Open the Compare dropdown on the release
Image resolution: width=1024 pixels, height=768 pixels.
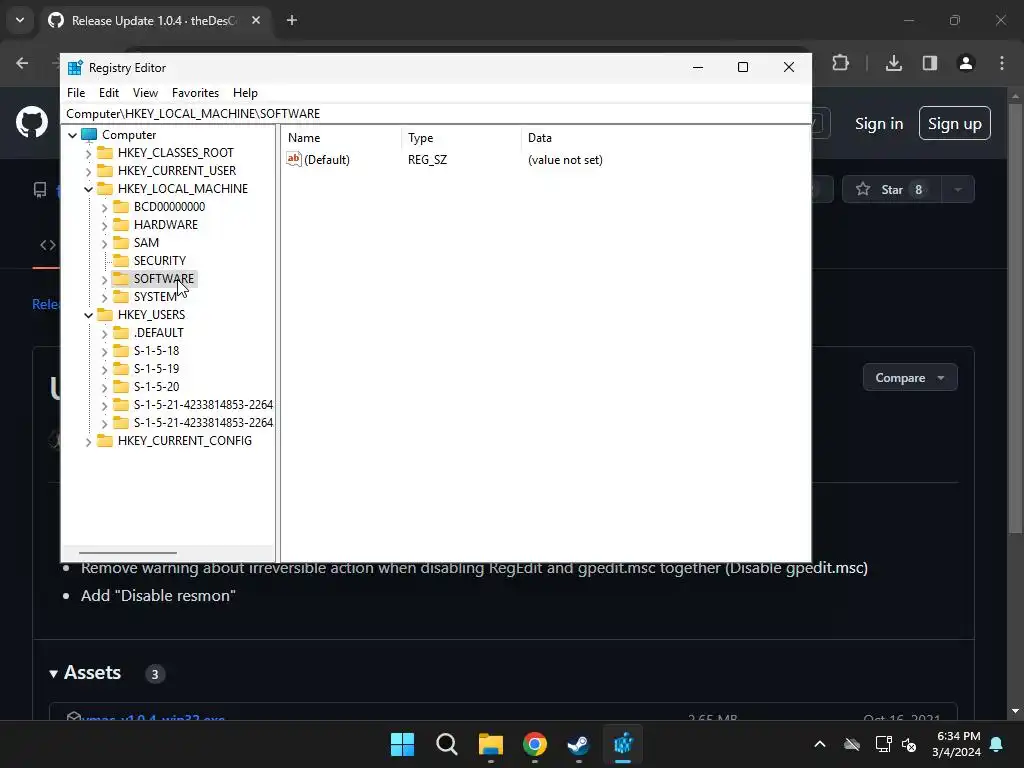(x=910, y=377)
